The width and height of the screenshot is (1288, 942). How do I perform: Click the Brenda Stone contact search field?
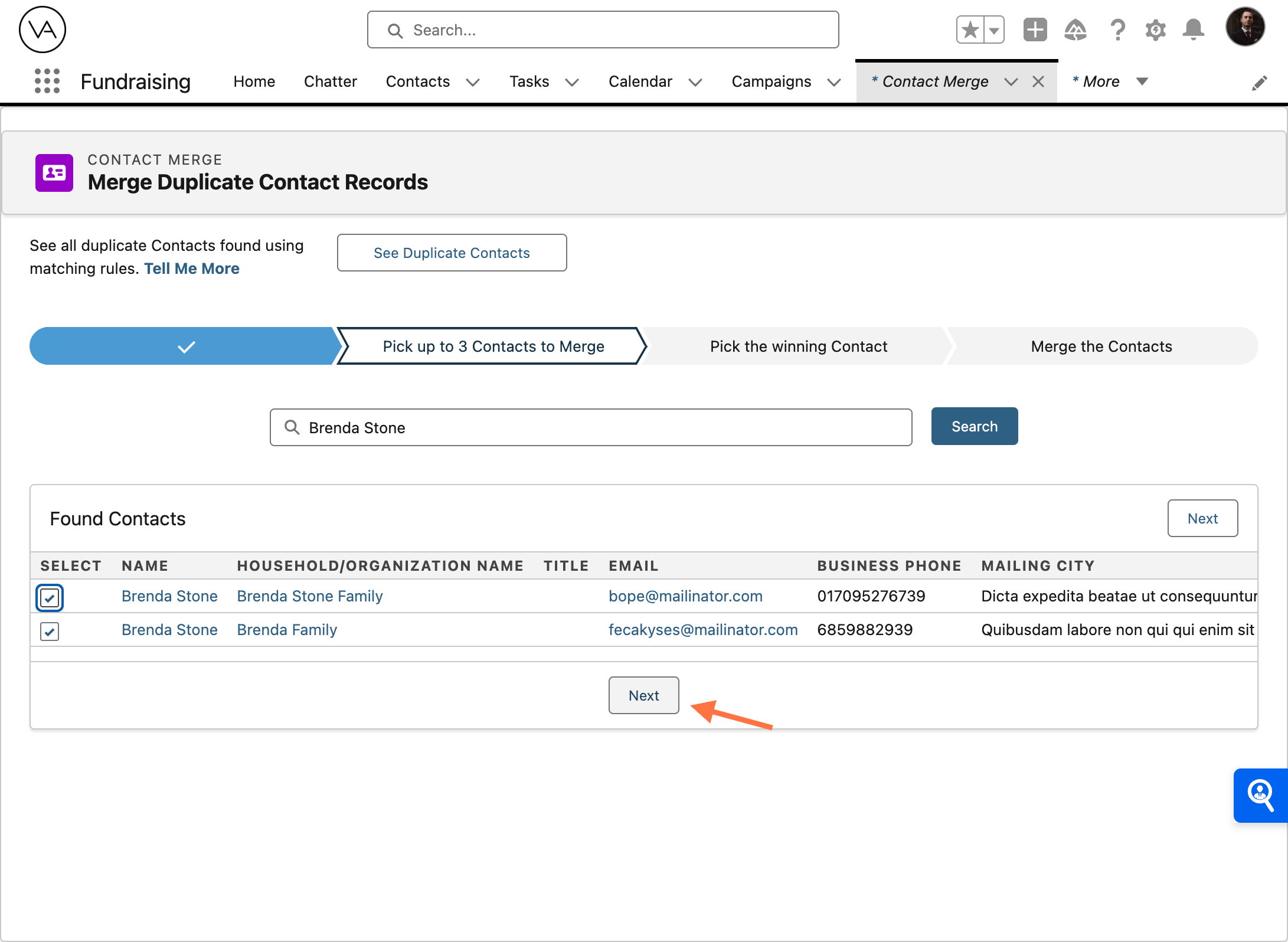pyautogui.click(x=591, y=427)
